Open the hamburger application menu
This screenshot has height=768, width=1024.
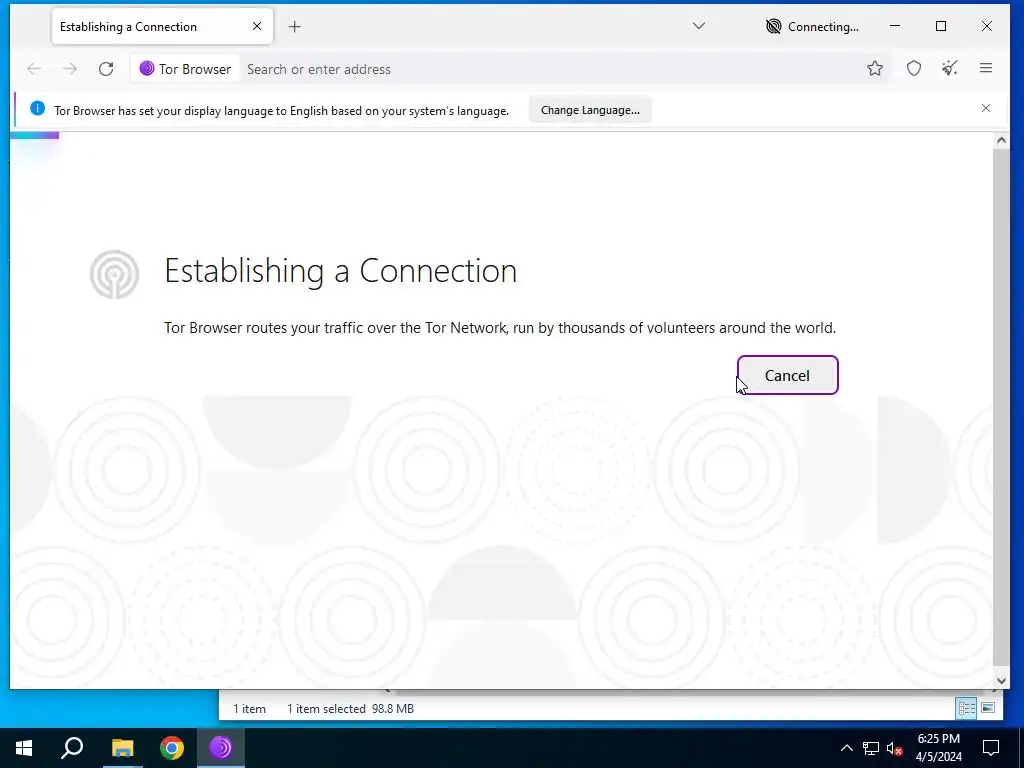pyautogui.click(x=985, y=69)
